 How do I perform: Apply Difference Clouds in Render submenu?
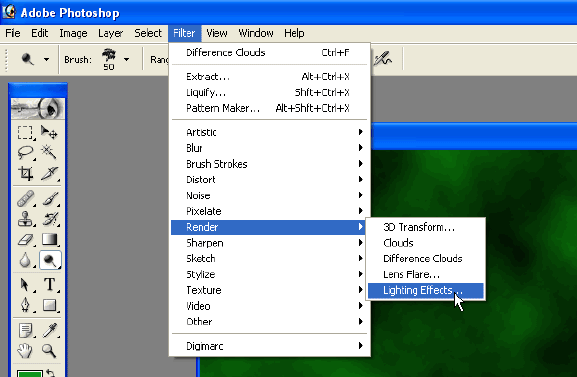pyautogui.click(x=426, y=259)
